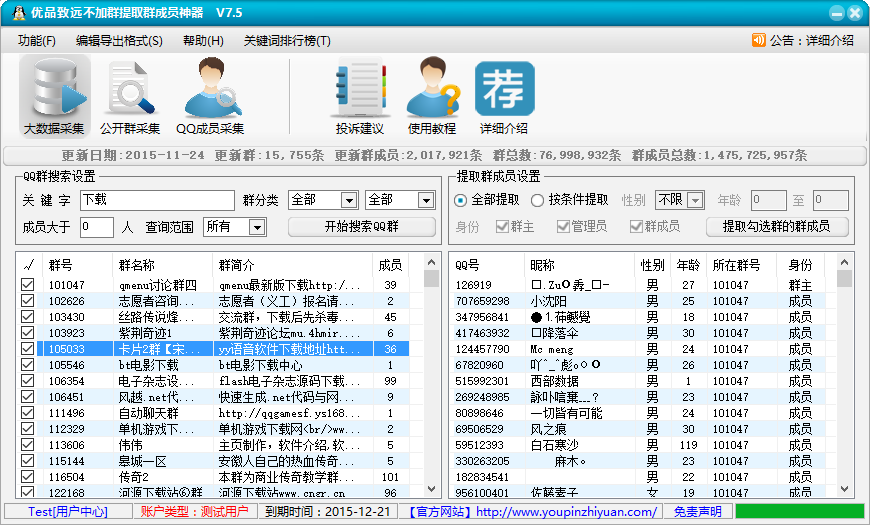Viewport: 870px width, 525px height.
Task: Open the 功能(F) menu
Action: (37, 40)
